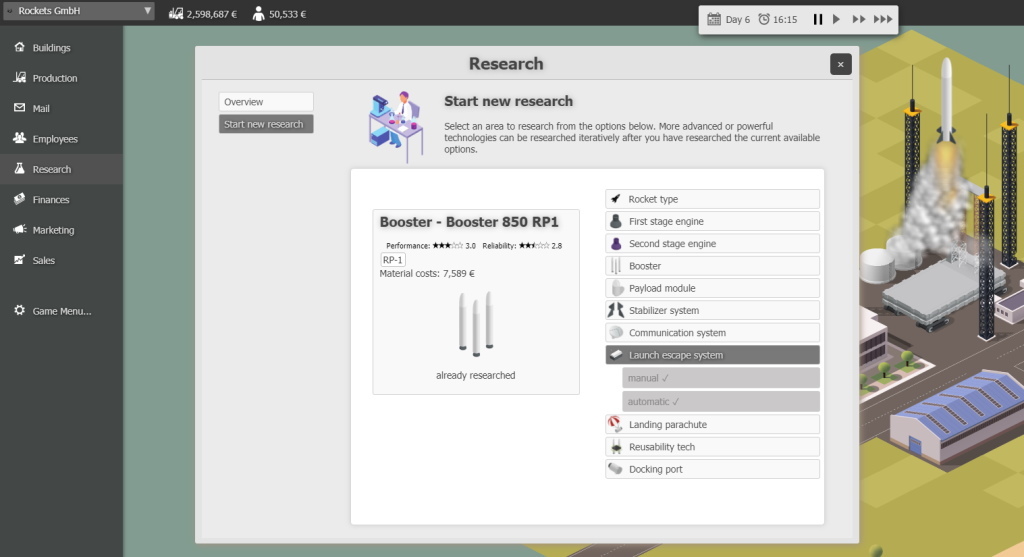
Task: Click the normal speed play button
Action: coord(837,19)
